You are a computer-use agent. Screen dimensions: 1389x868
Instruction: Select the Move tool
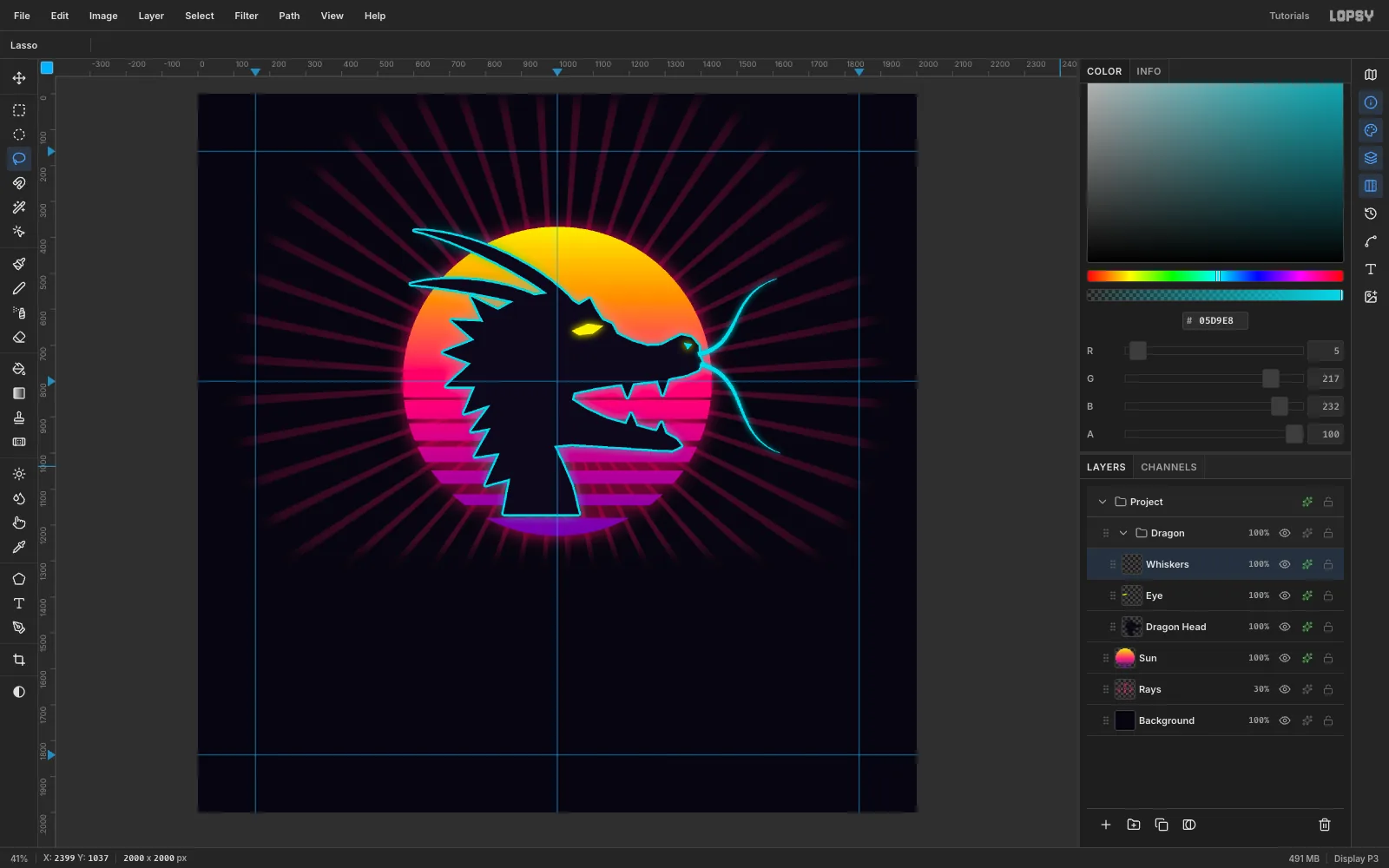click(x=19, y=78)
